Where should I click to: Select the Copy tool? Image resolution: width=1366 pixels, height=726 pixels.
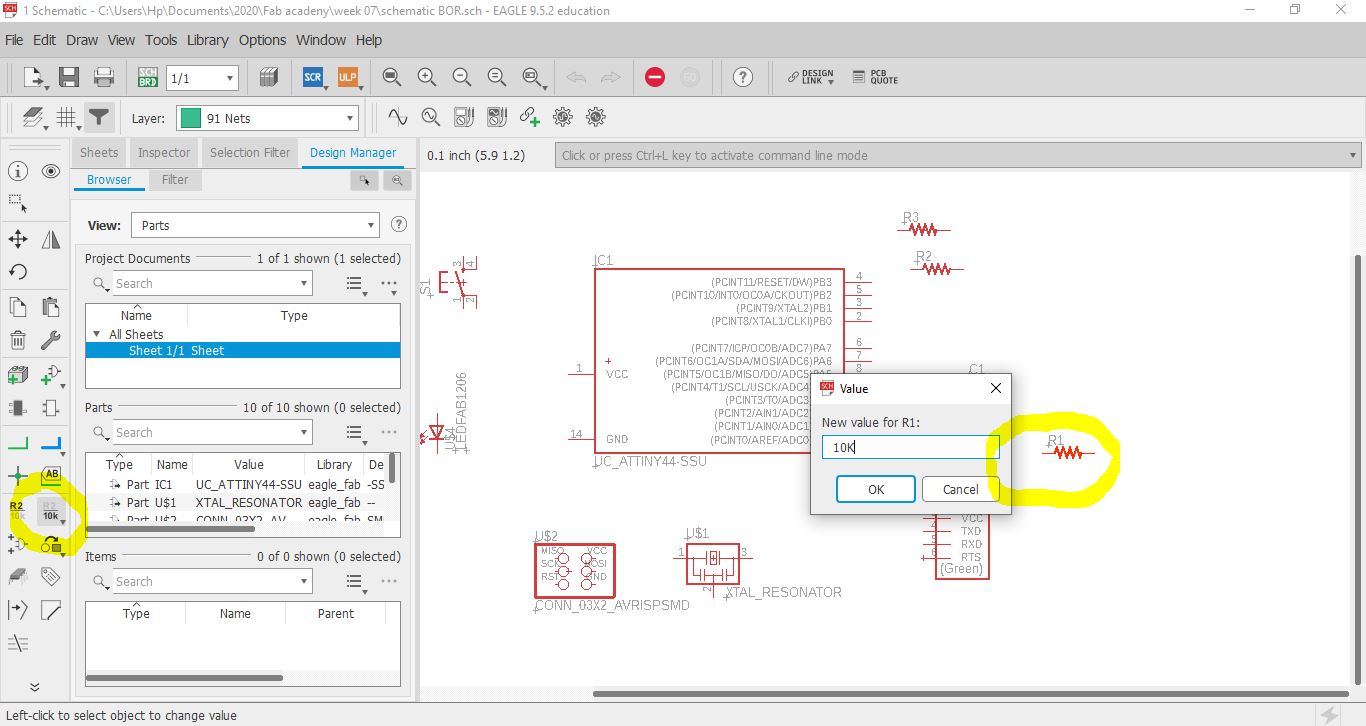(x=17, y=307)
